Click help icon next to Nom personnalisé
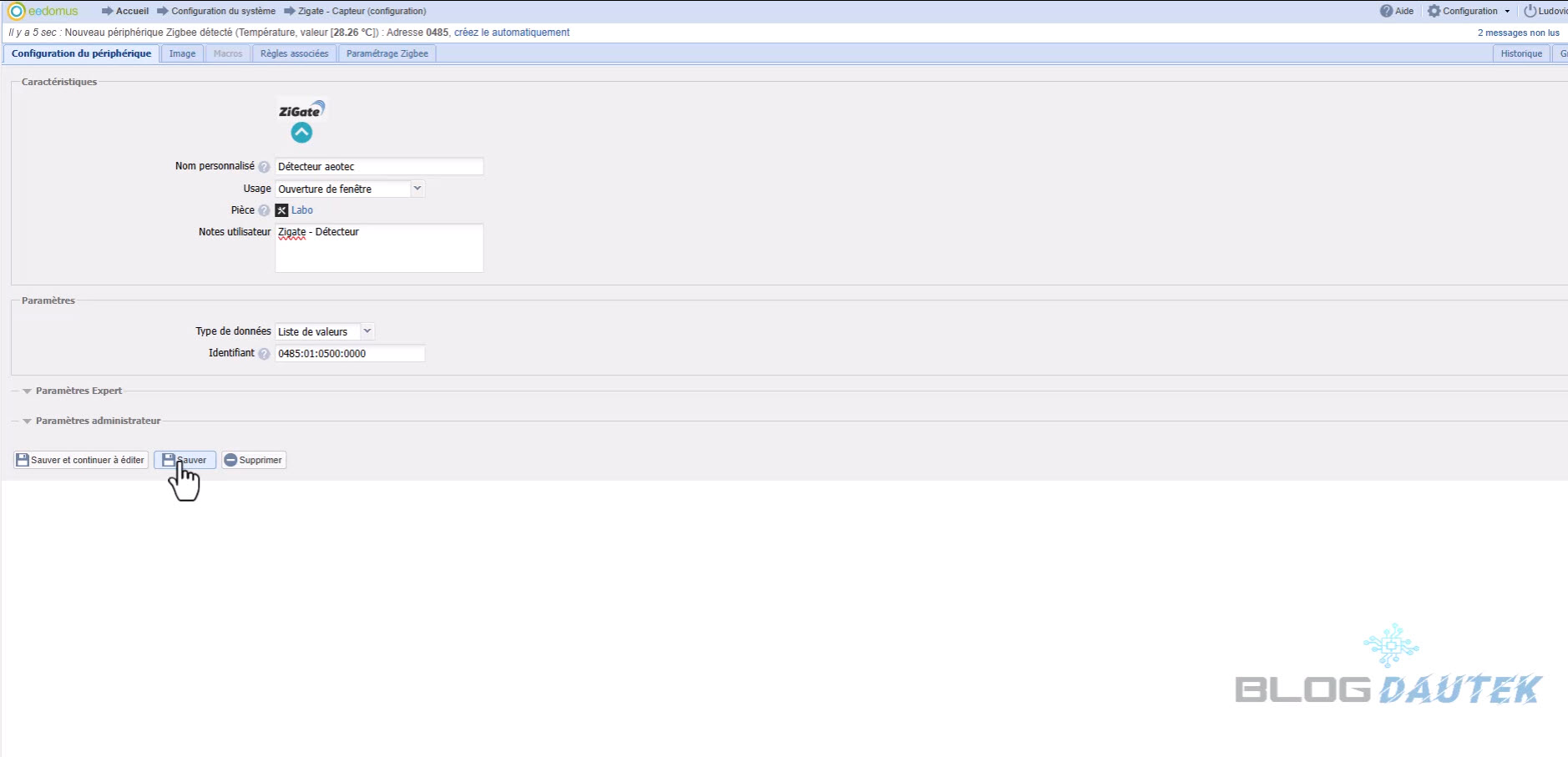Image resolution: width=1568 pixels, height=757 pixels. pos(264,167)
